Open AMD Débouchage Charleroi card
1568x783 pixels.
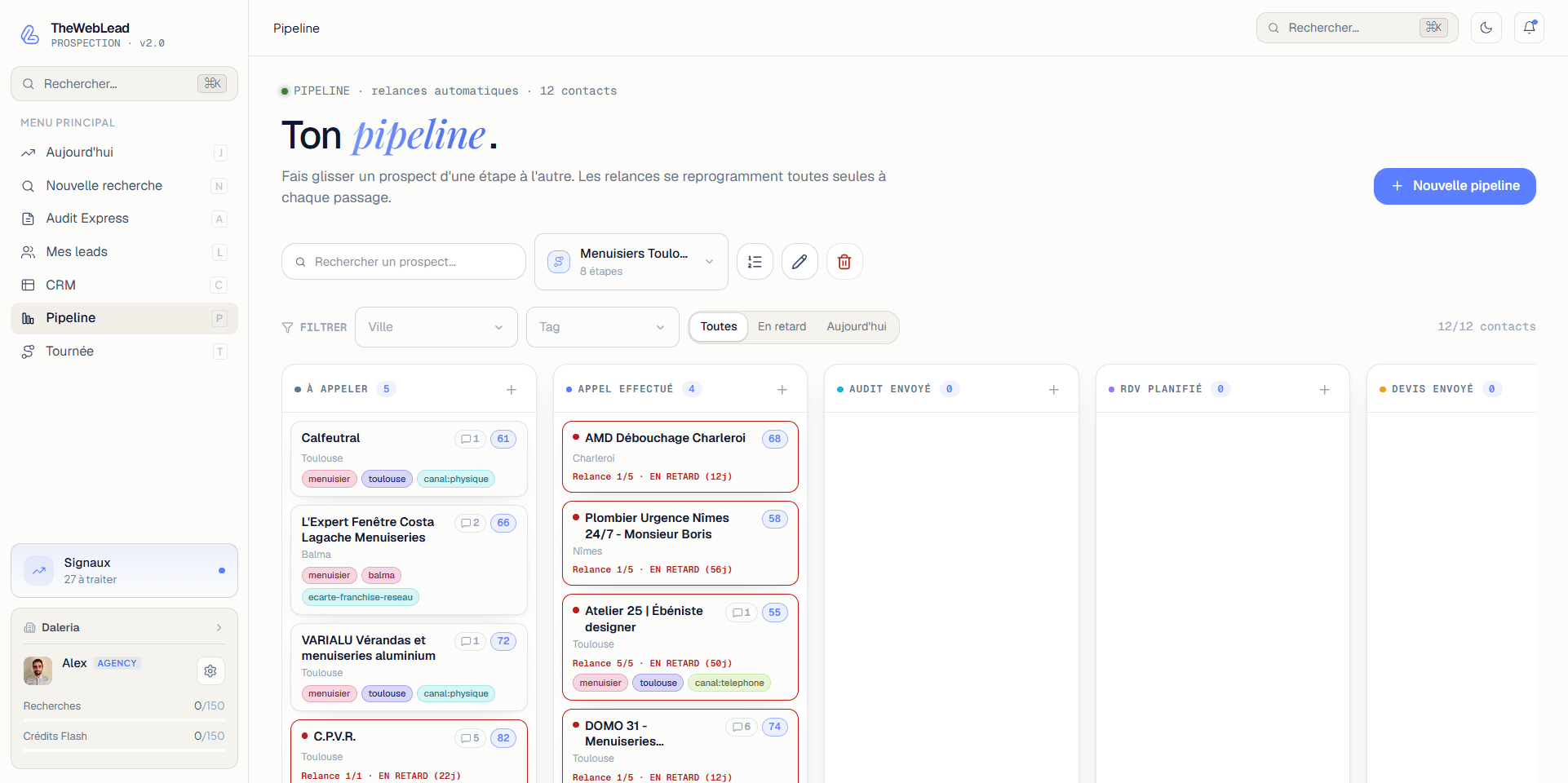click(x=680, y=457)
